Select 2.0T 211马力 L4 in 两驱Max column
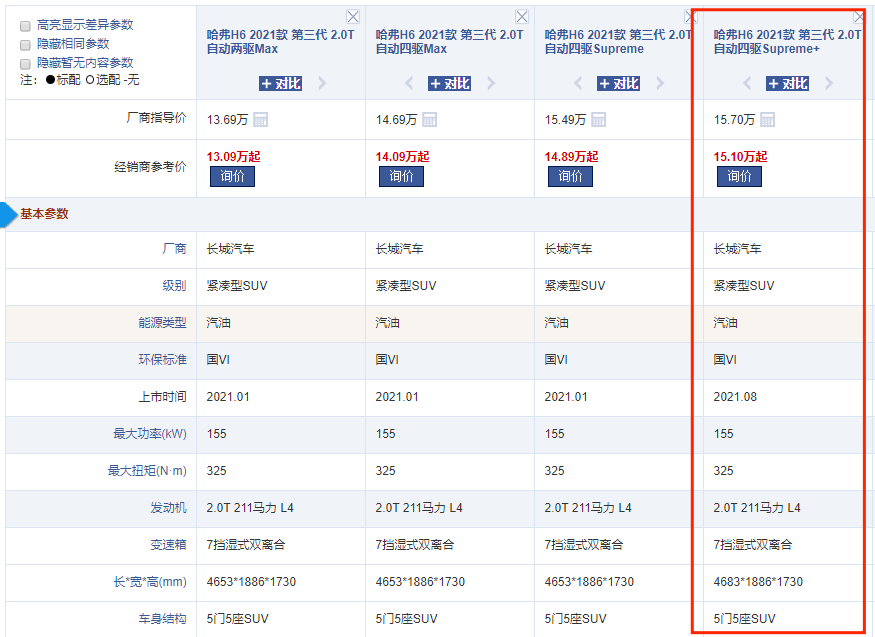The height and width of the screenshot is (637, 875). point(250,508)
